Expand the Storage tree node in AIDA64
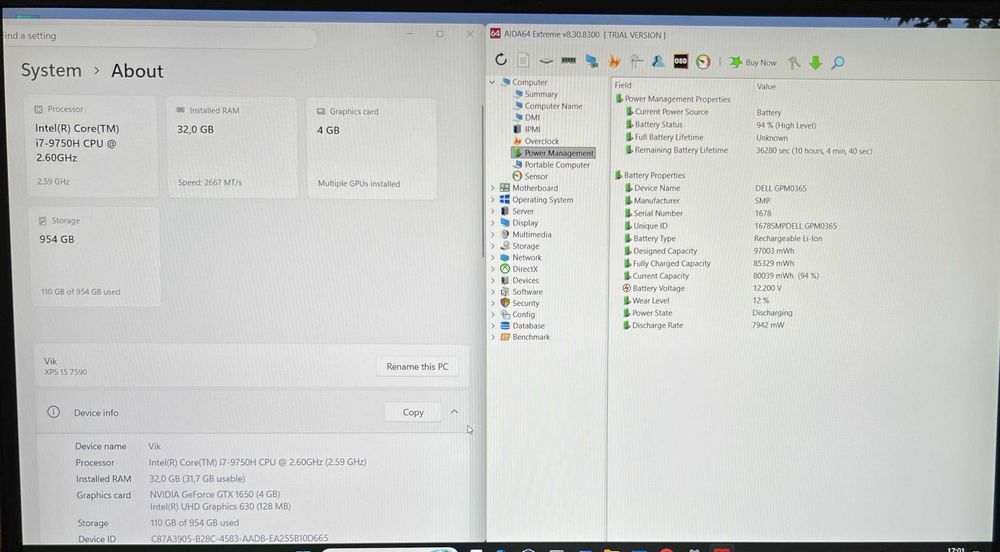 [492, 246]
